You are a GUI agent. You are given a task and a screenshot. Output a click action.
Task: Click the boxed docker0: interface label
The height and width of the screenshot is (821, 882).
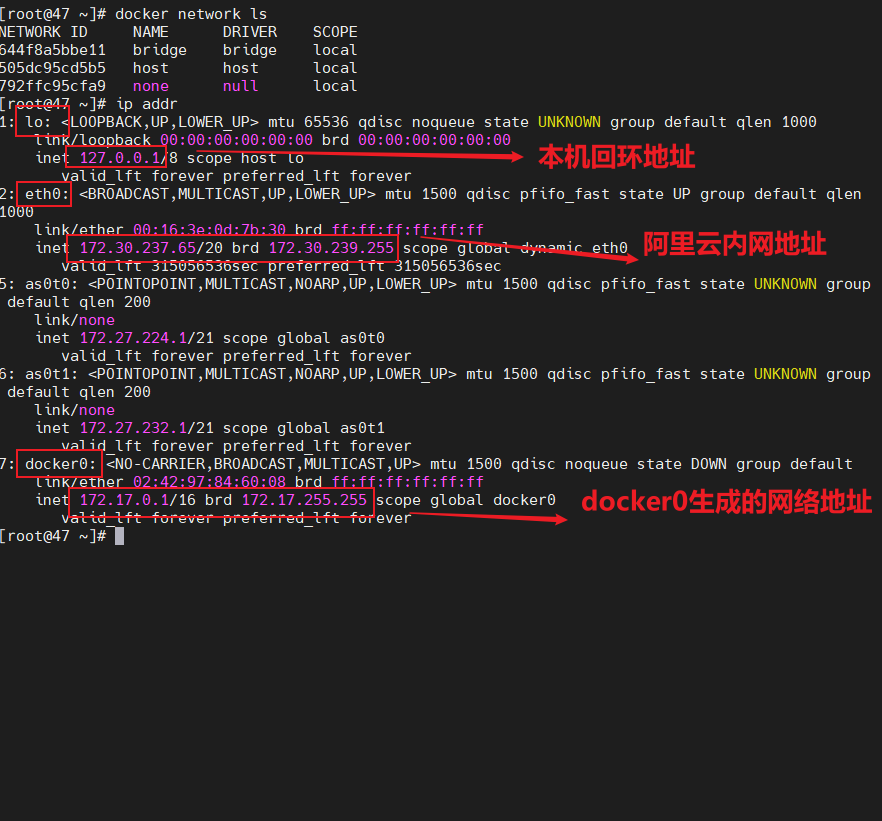point(60,464)
